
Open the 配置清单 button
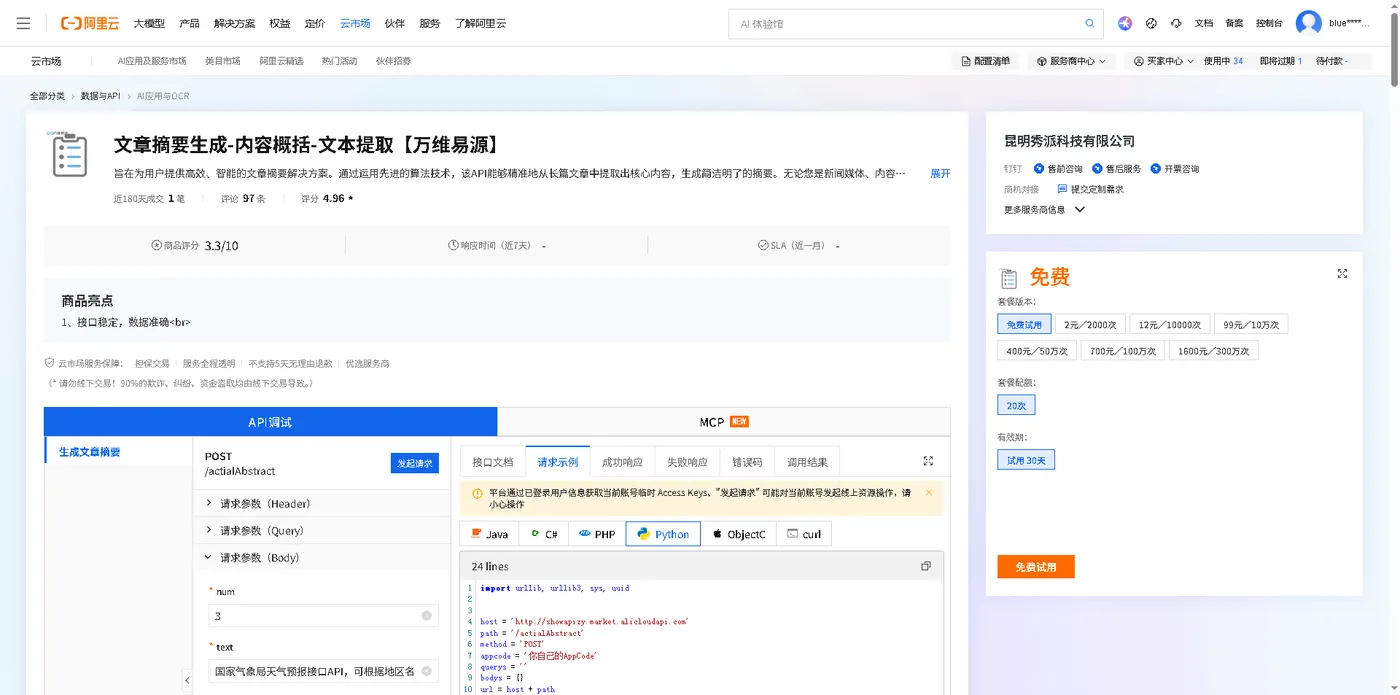click(x=985, y=61)
